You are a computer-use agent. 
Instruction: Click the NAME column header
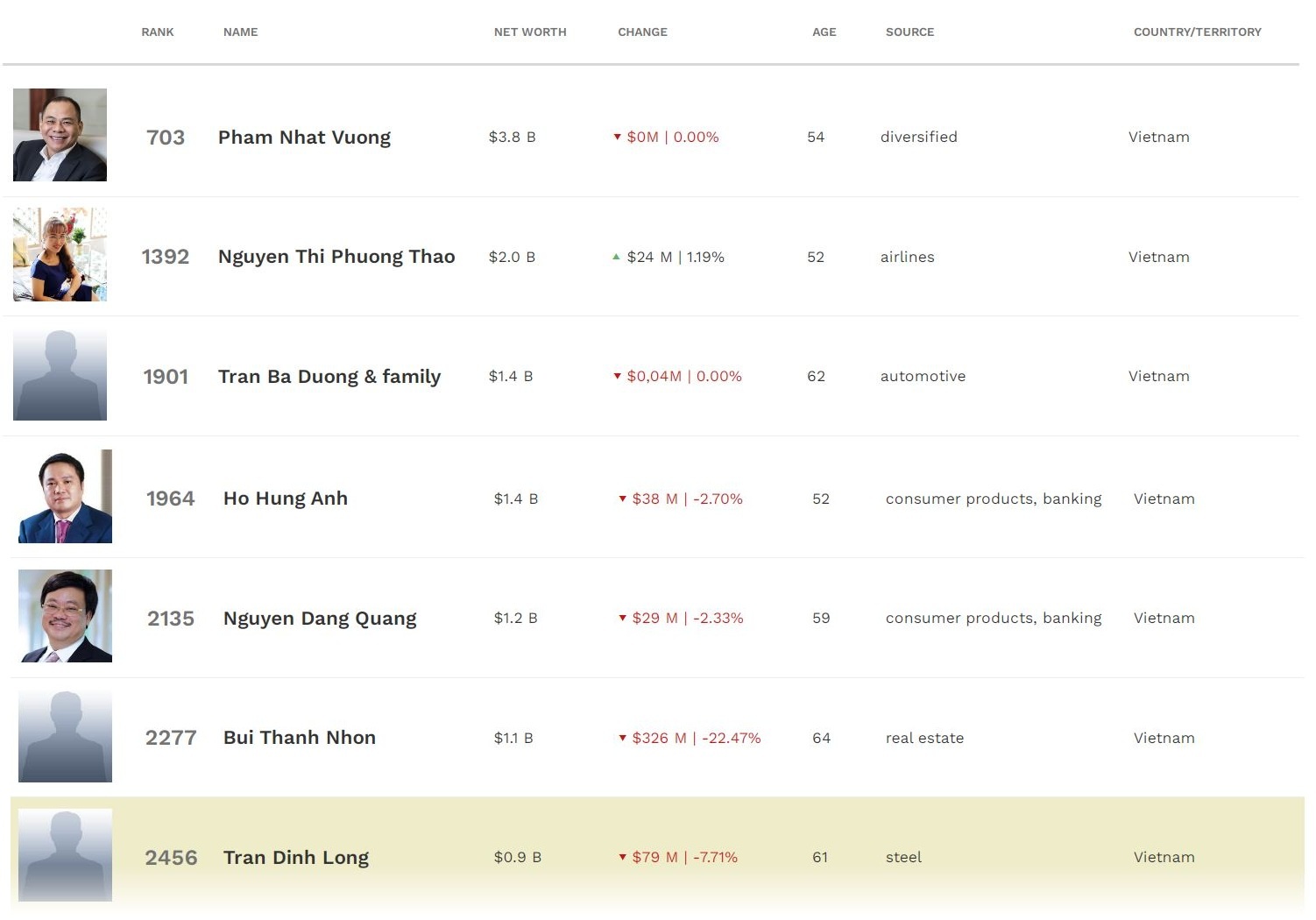click(x=239, y=32)
